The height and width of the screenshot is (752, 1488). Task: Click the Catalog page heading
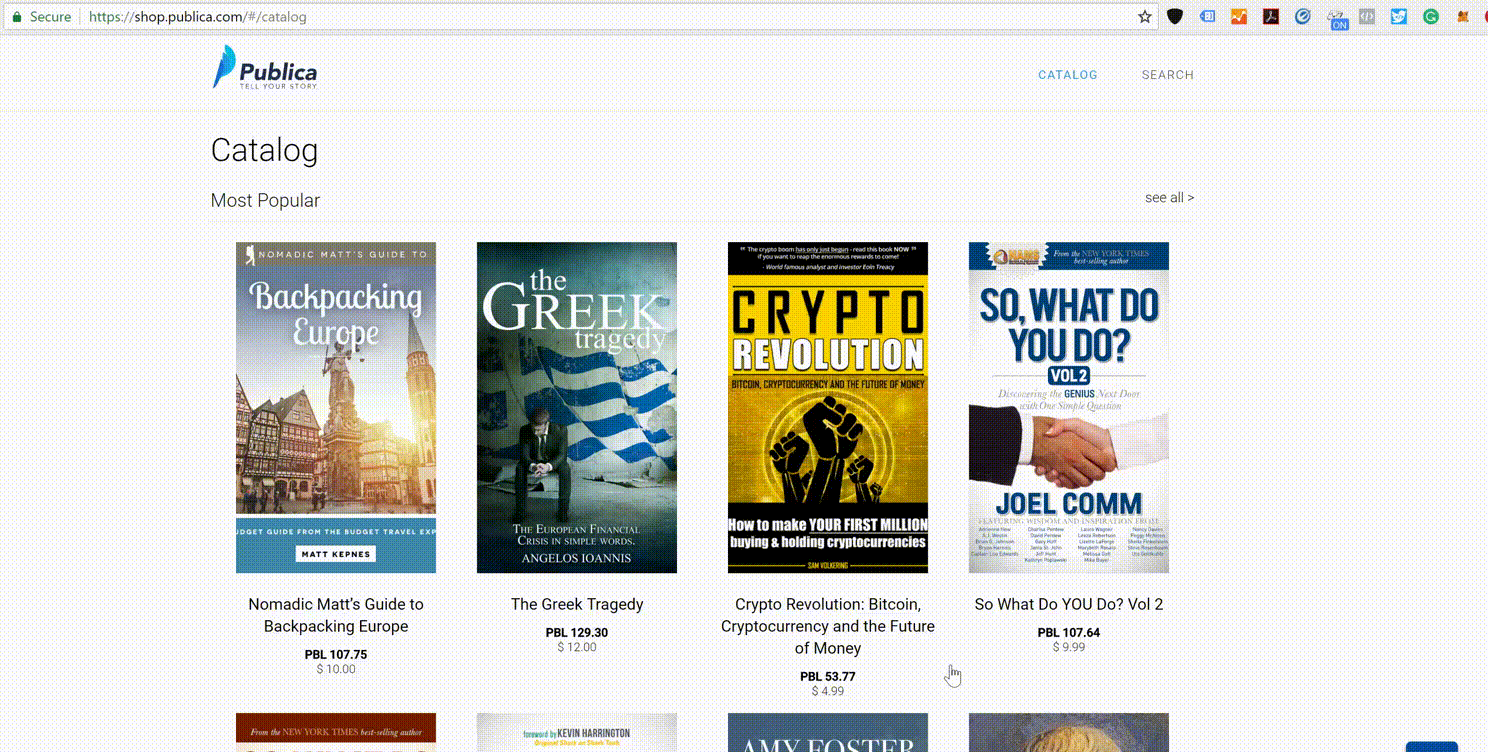264,151
